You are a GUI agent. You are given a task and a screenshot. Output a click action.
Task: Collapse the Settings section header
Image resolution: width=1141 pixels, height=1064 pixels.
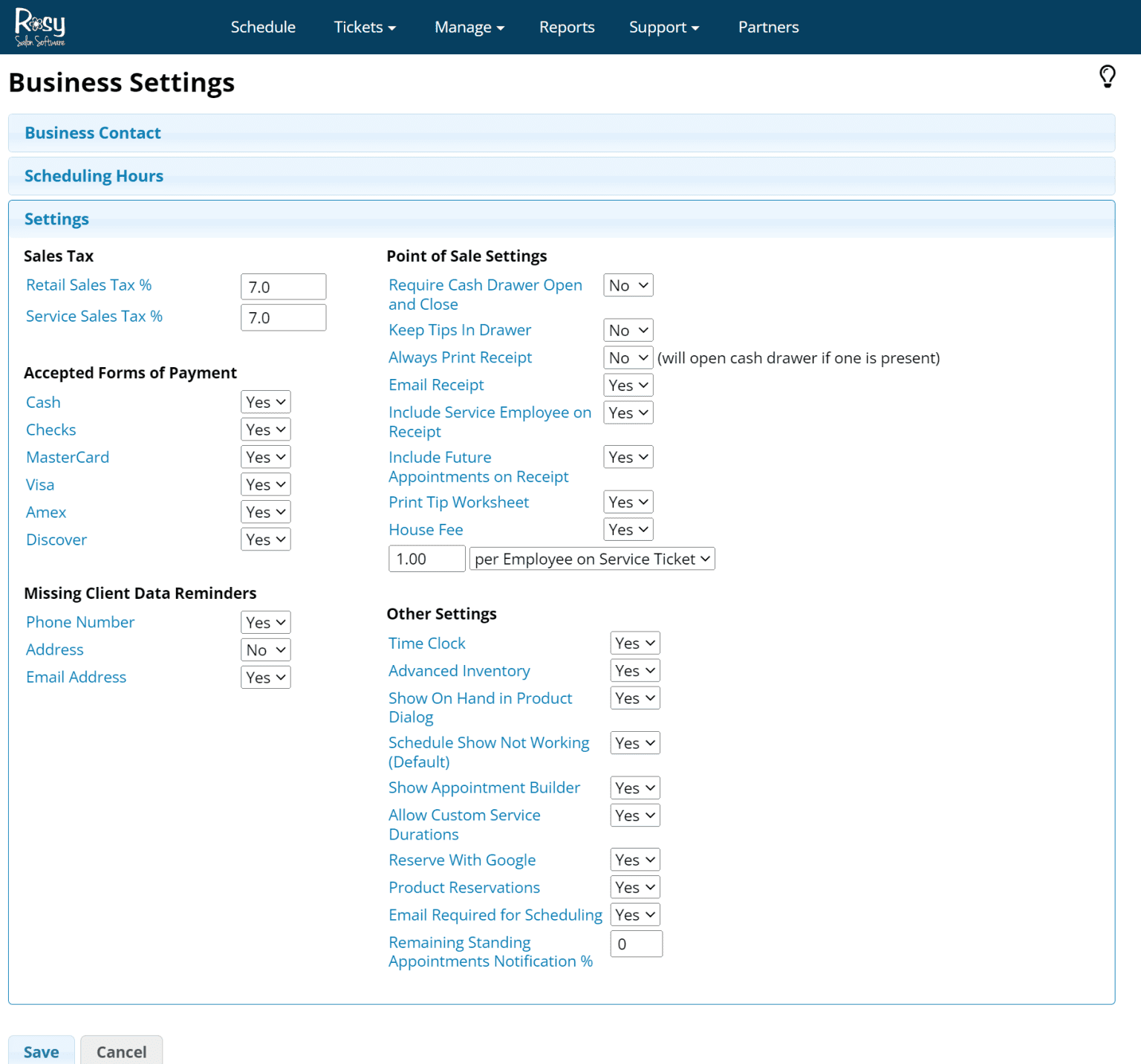point(56,219)
